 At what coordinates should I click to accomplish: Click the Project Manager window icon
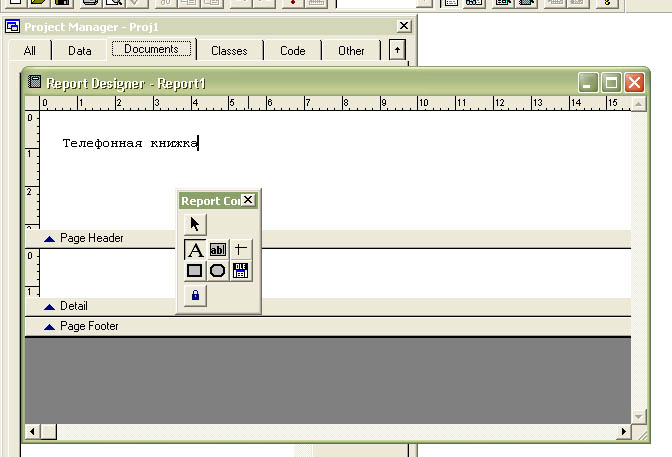[x=12, y=26]
